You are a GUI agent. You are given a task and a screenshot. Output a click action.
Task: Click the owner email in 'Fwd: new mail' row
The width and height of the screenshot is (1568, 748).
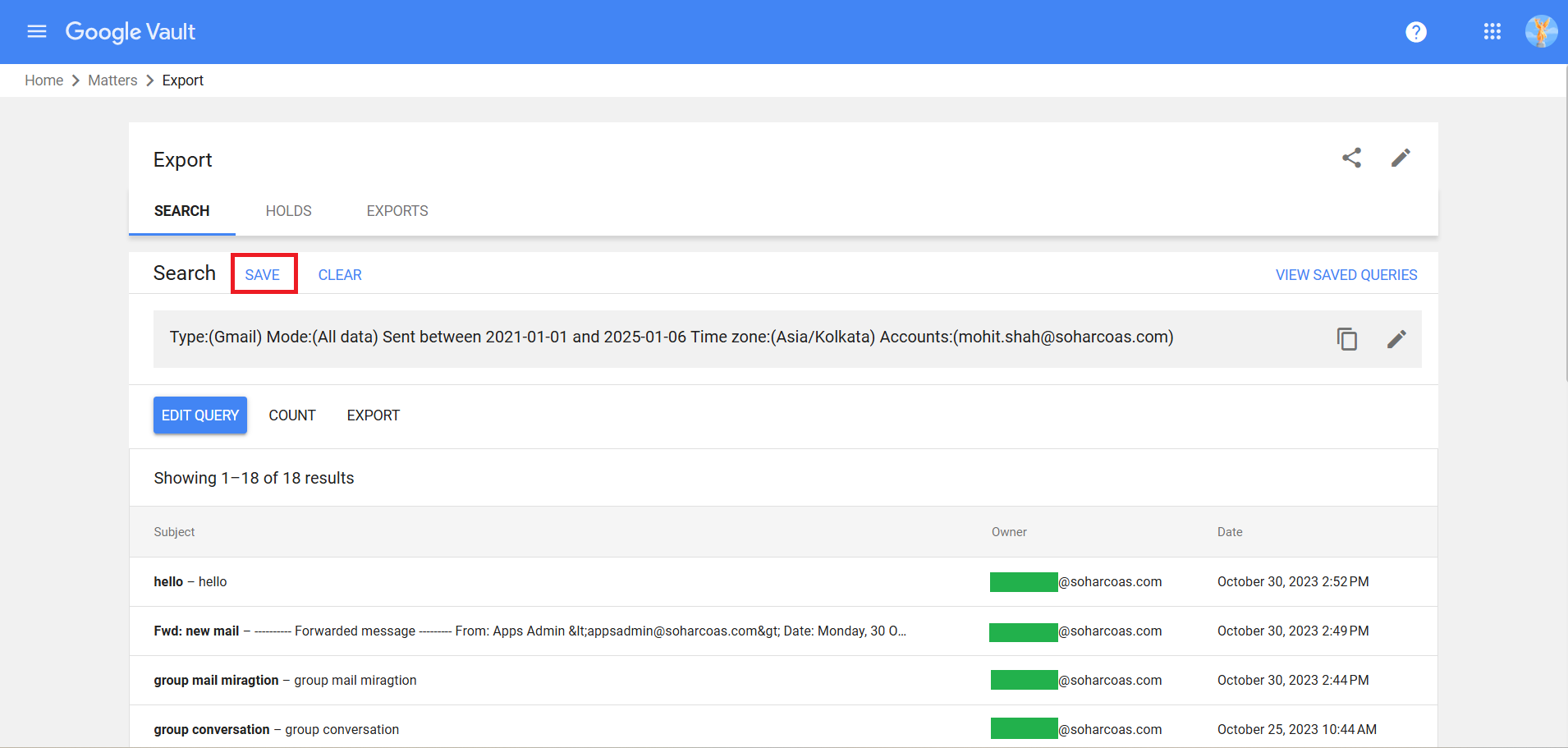tap(1076, 631)
